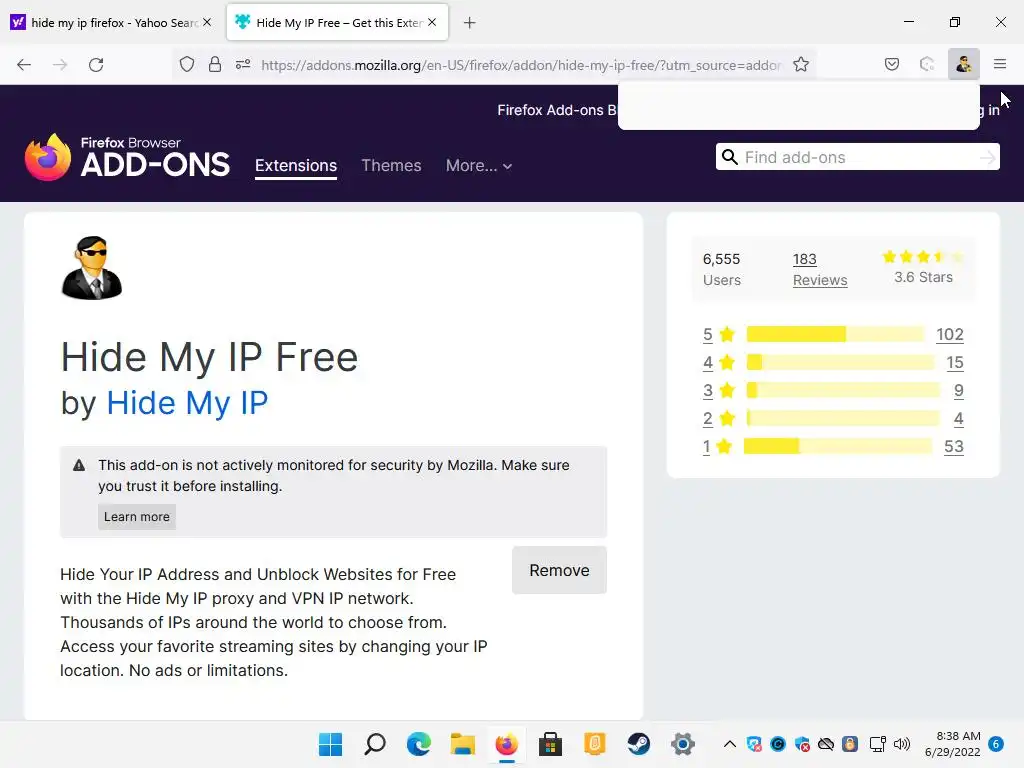Click the Find add-ons search field

(857, 157)
